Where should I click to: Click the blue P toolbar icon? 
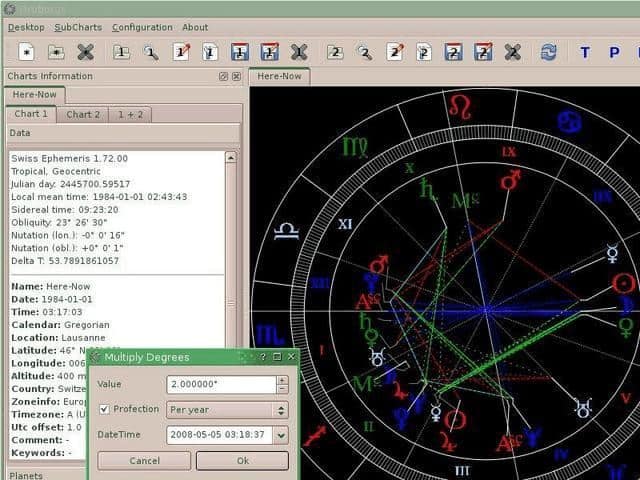(x=614, y=52)
